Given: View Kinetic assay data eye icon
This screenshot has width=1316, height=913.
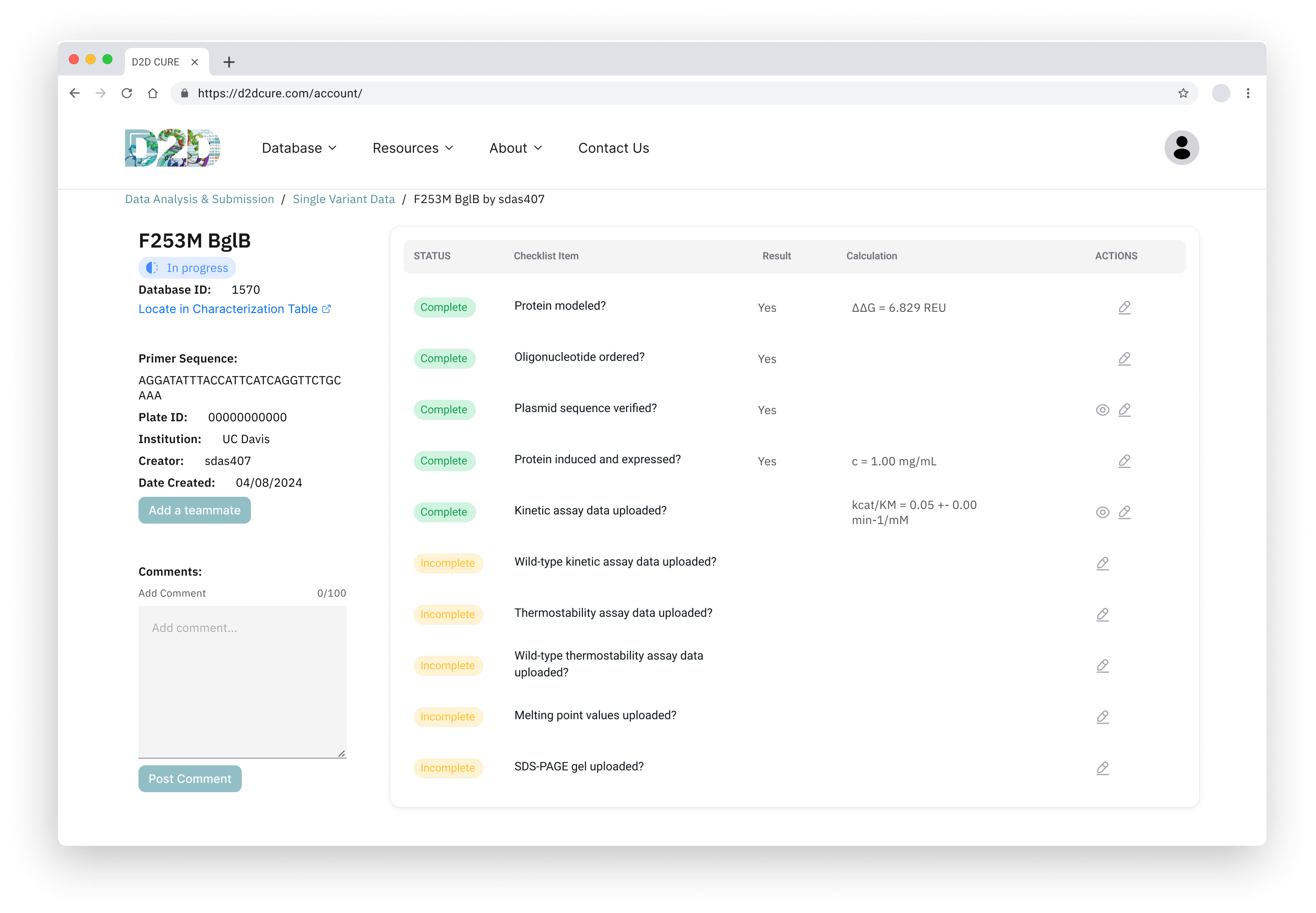Looking at the screenshot, I should click(x=1102, y=513).
